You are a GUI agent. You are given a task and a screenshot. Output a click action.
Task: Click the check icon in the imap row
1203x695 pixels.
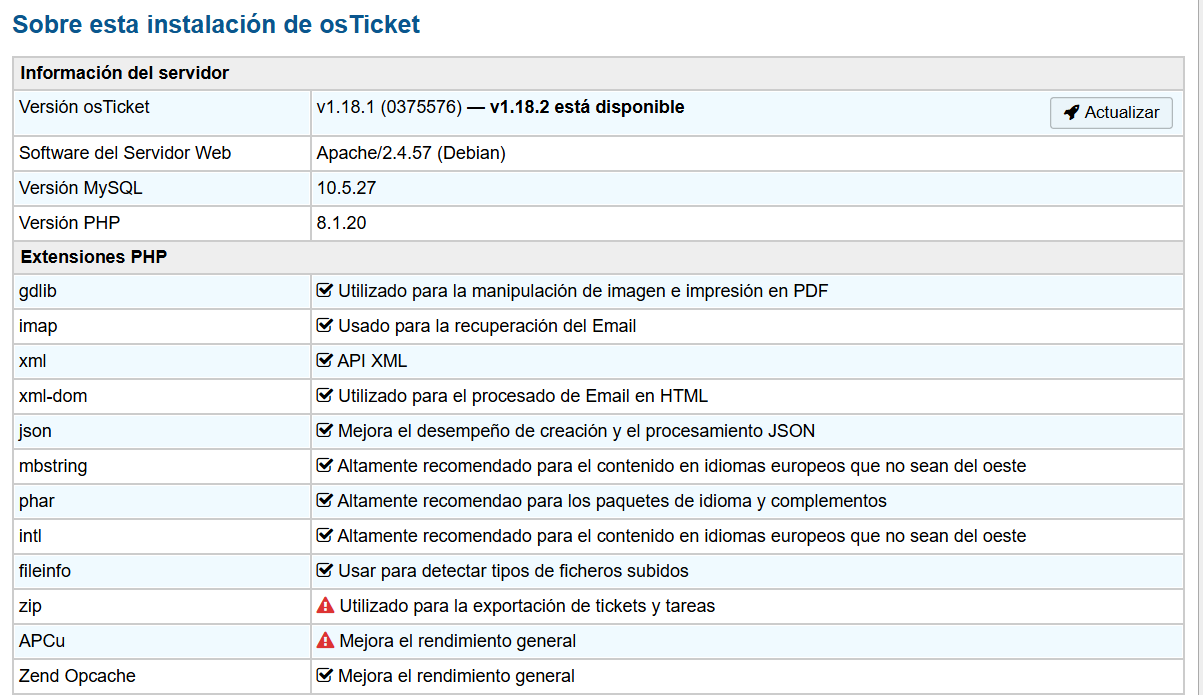point(324,326)
